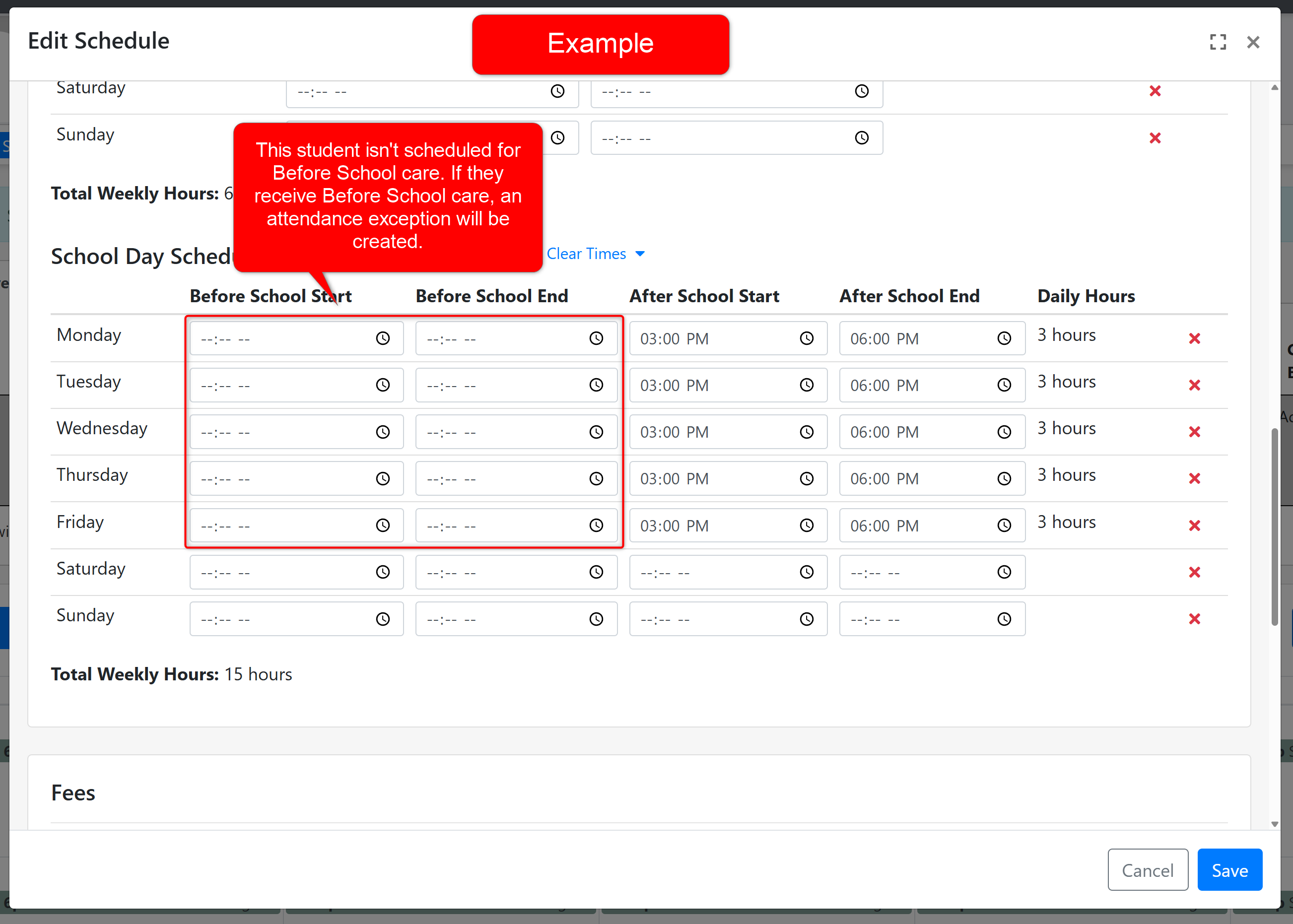Click clock icon in Tuesday After School End
The height and width of the screenshot is (924, 1293).
(1004, 385)
